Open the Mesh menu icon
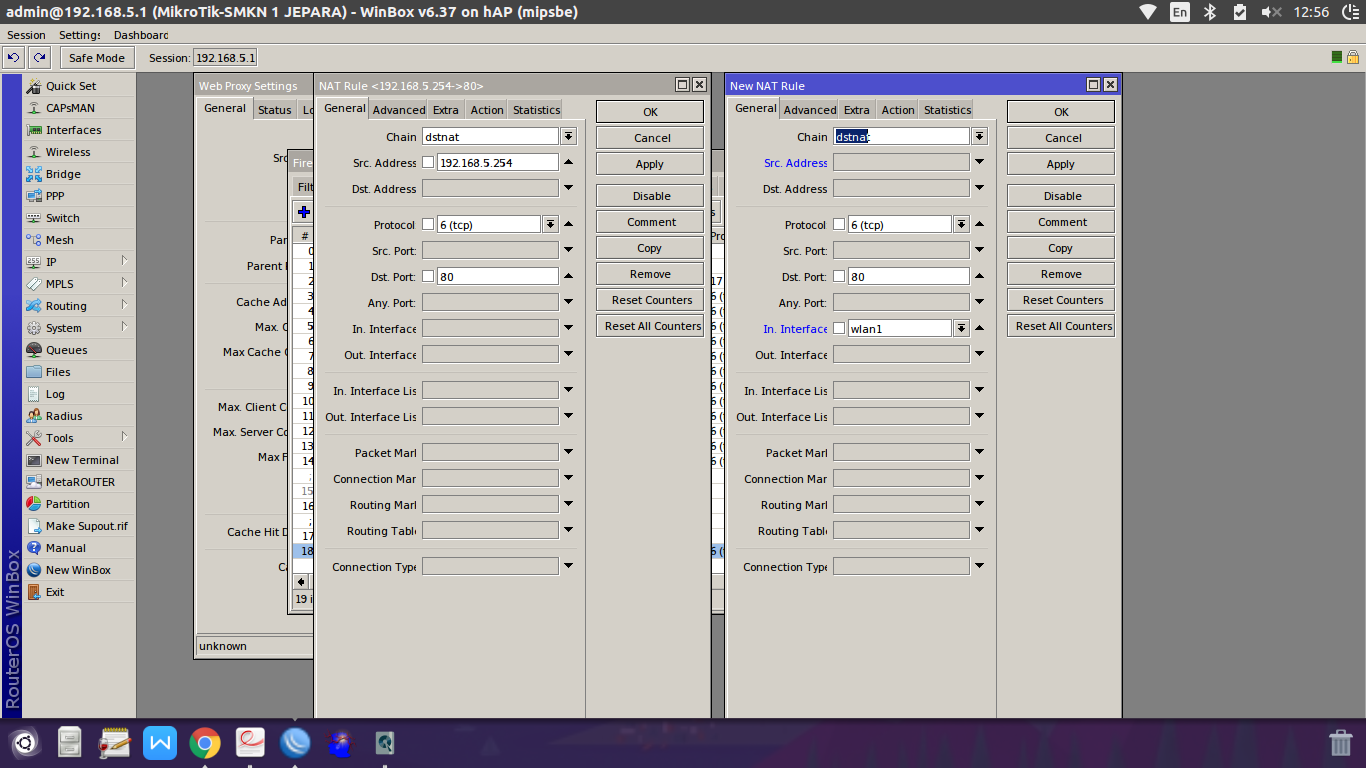 click(x=34, y=240)
